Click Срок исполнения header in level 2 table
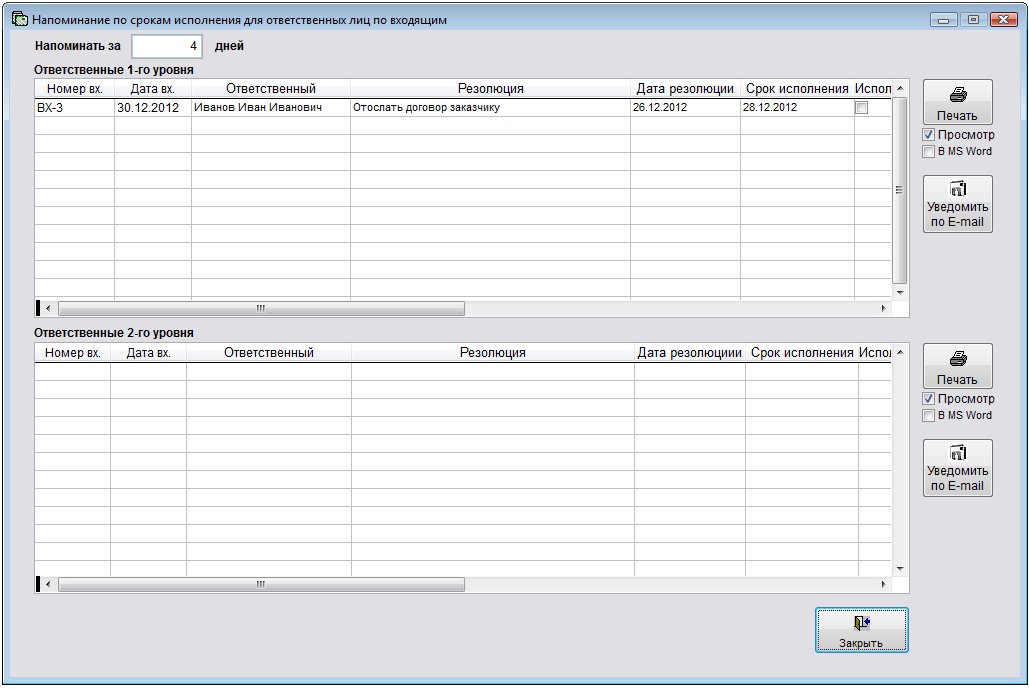1029x689 pixels. (x=802, y=352)
